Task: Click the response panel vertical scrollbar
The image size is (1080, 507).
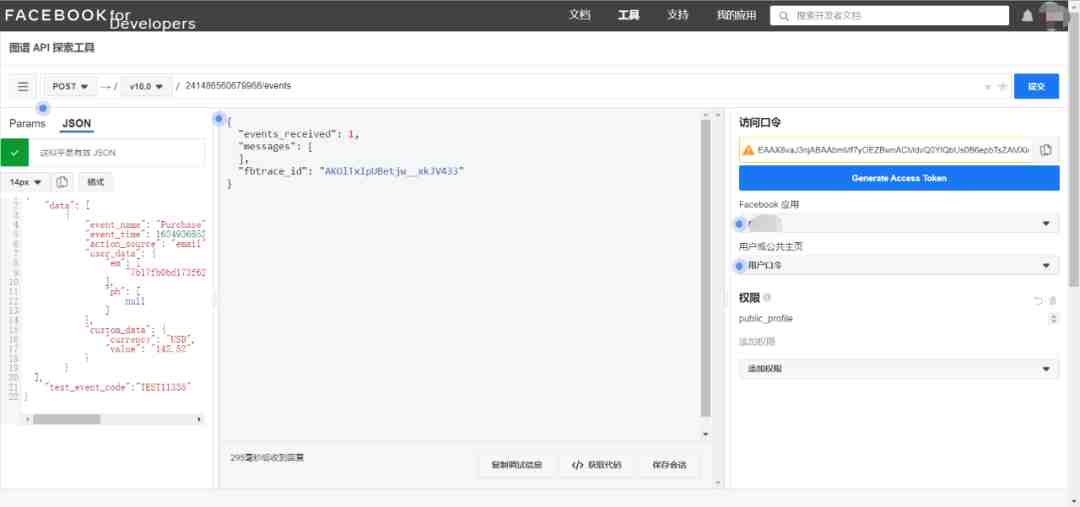Action: (705, 269)
